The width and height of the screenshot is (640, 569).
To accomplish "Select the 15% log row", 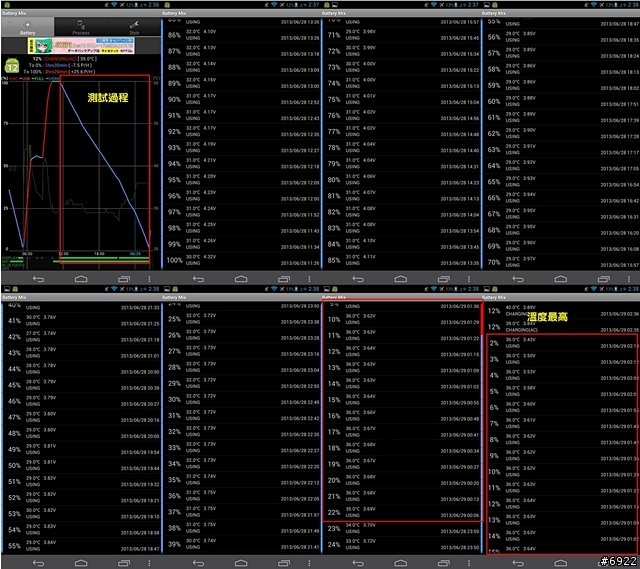I will (402, 400).
